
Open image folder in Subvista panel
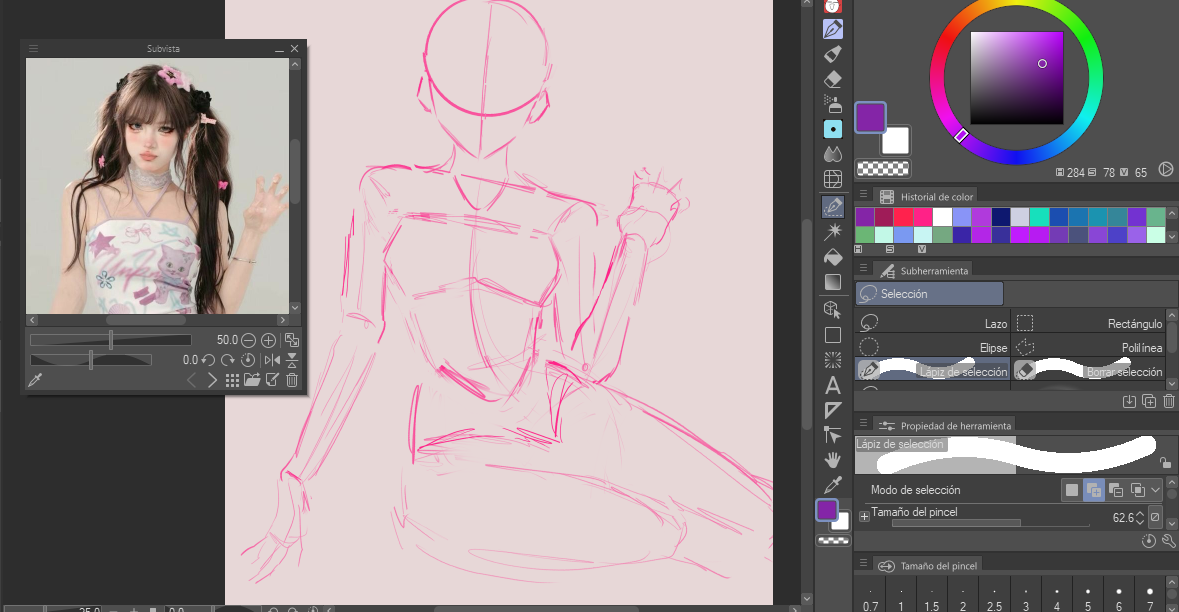tap(252, 380)
